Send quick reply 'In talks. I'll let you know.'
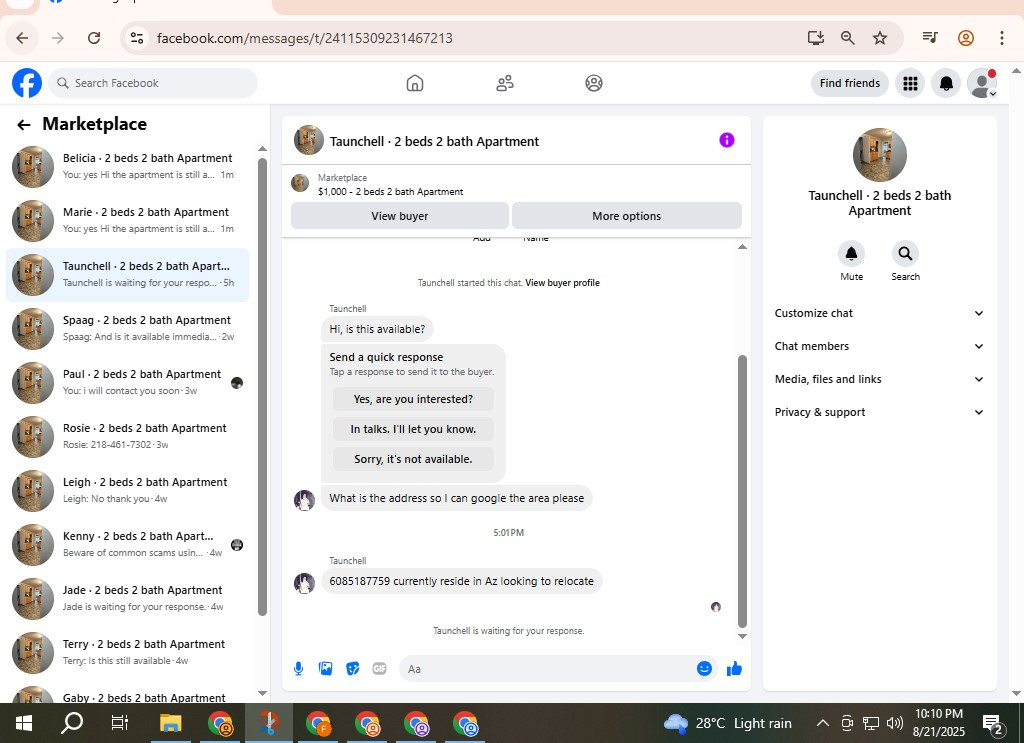 point(413,429)
